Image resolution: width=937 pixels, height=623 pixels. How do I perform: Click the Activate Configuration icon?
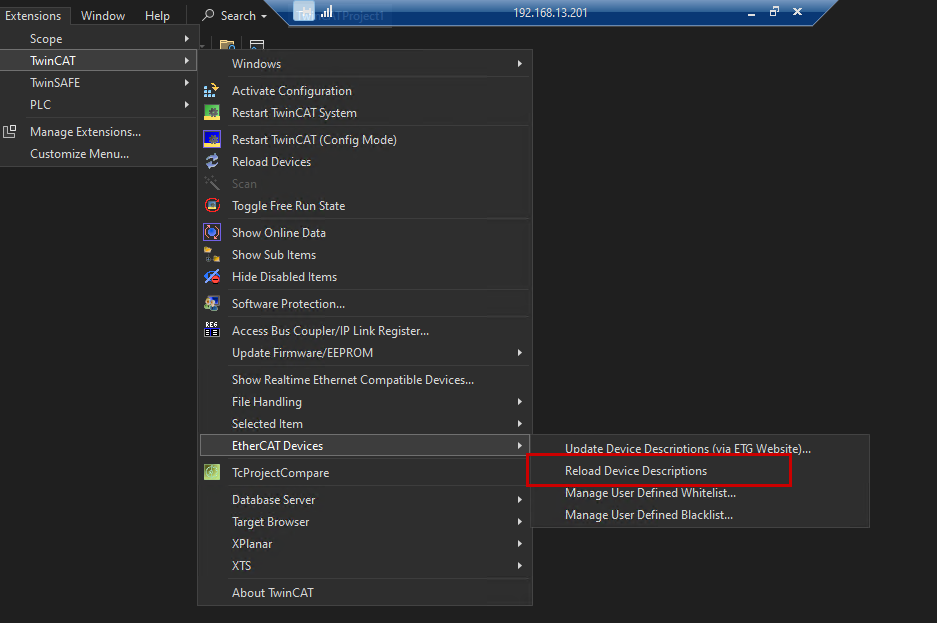point(212,91)
